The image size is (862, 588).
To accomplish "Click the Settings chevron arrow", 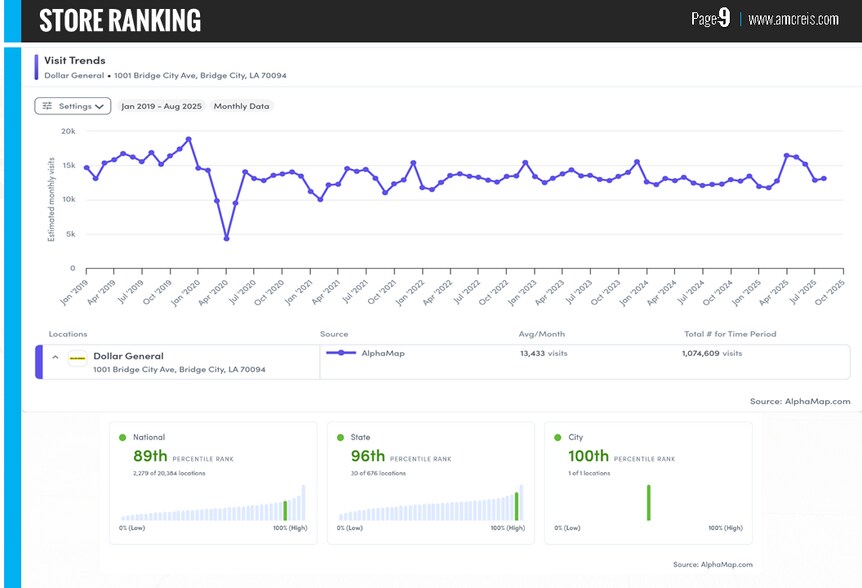I will point(100,107).
